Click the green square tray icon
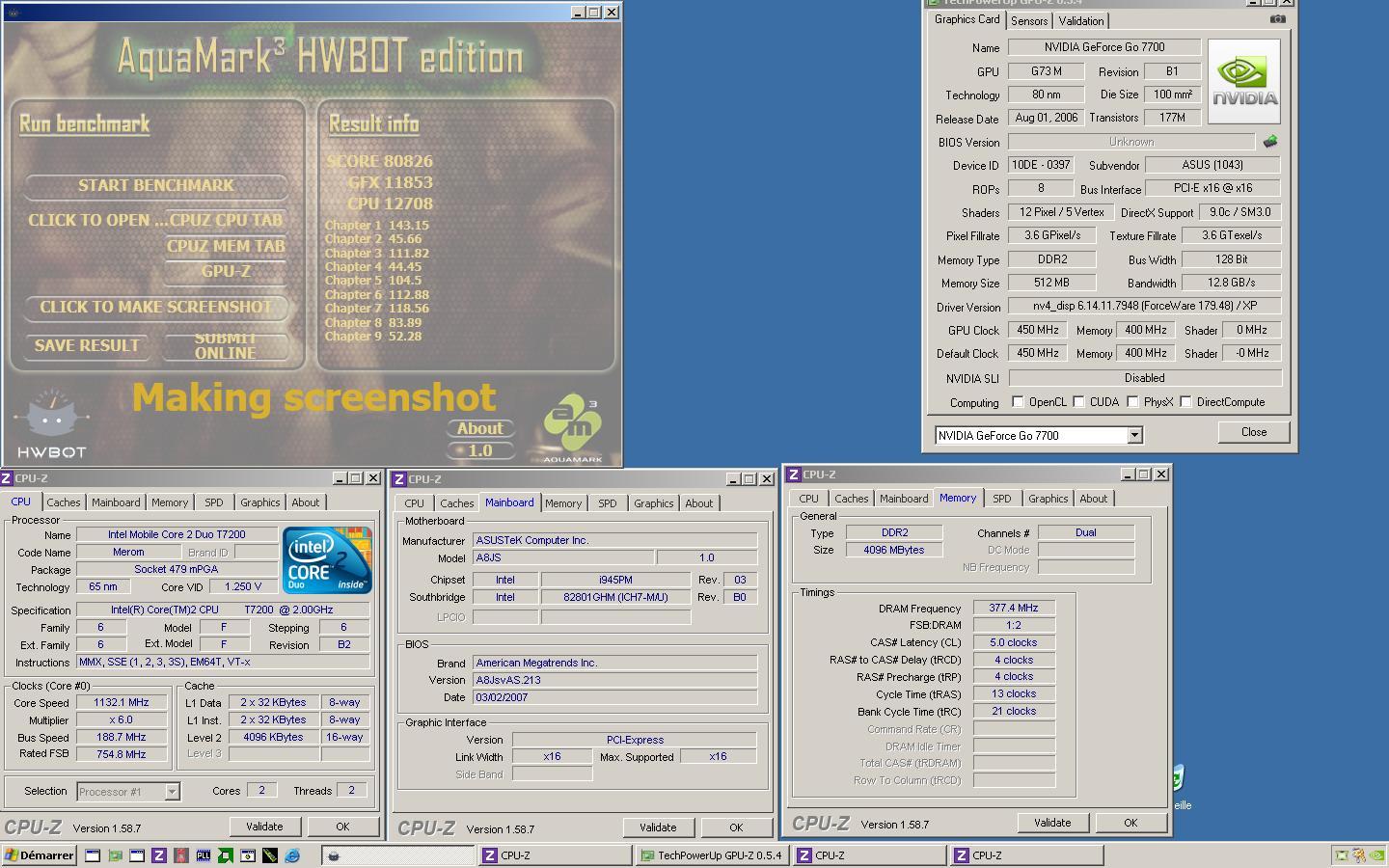 [1342, 855]
